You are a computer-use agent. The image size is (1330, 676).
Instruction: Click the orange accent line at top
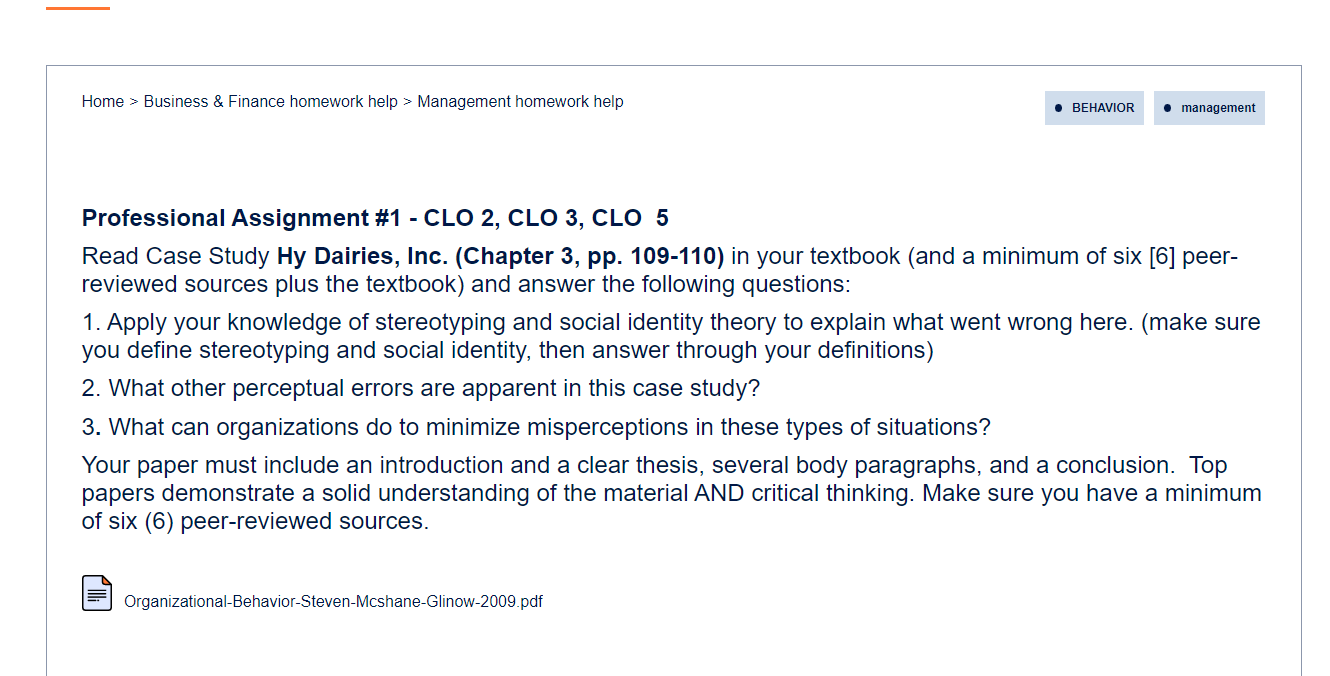pos(78,8)
